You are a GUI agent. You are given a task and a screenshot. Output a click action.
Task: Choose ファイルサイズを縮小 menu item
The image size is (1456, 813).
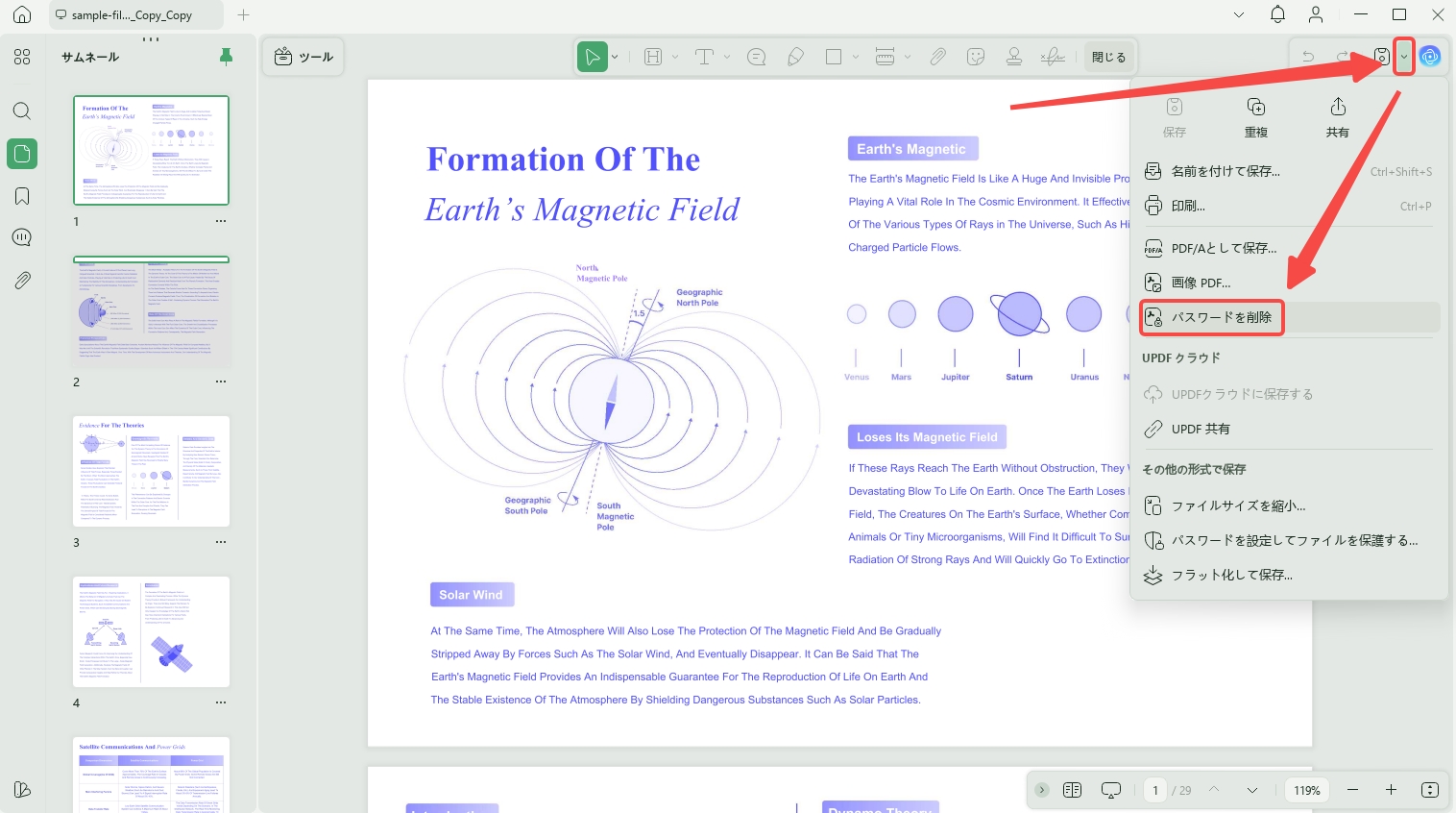(x=1289, y=505)
